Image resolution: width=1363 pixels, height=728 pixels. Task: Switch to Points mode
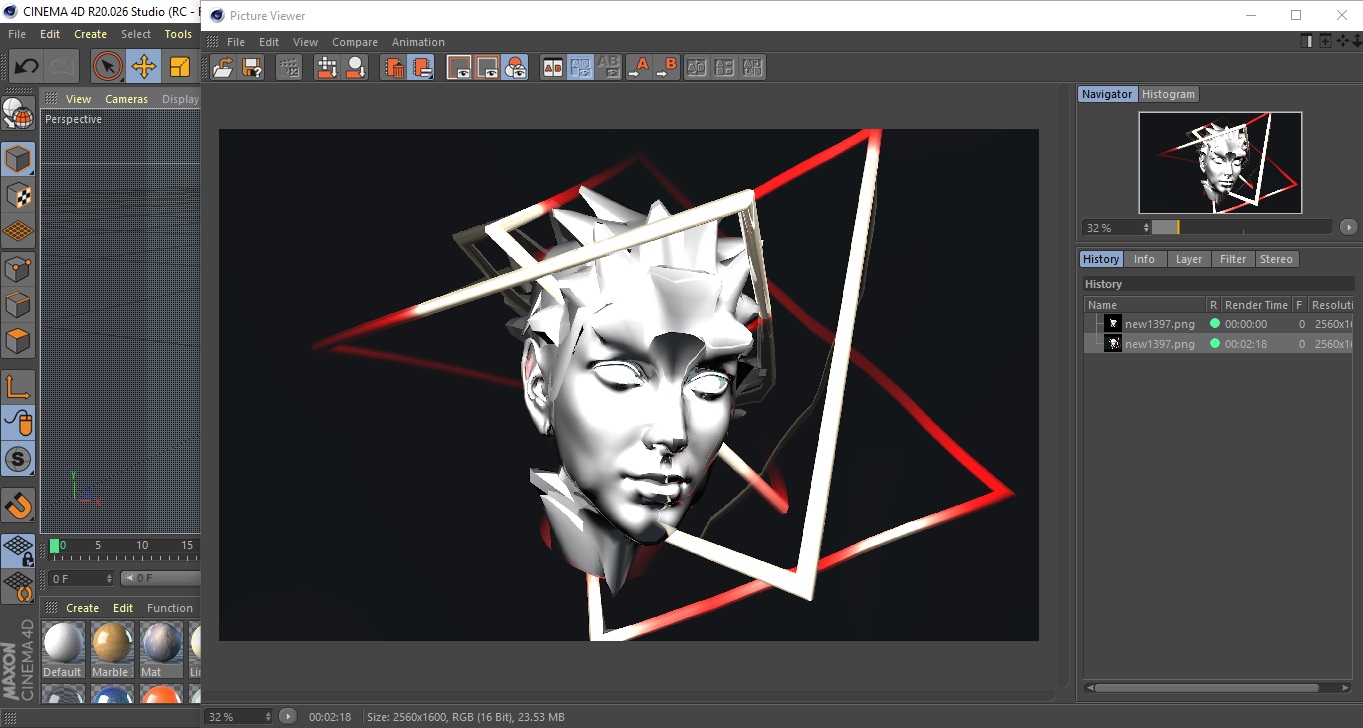18,268
